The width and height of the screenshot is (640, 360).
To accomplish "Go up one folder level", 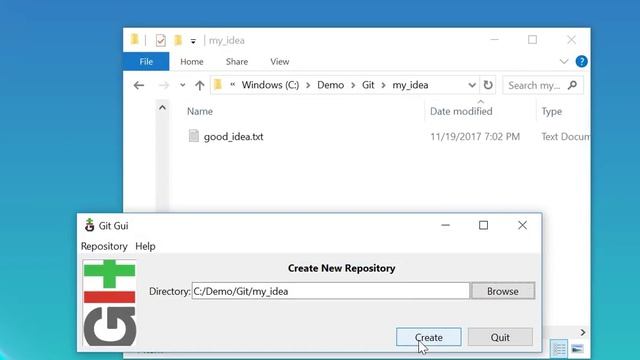I will point(200,85).
